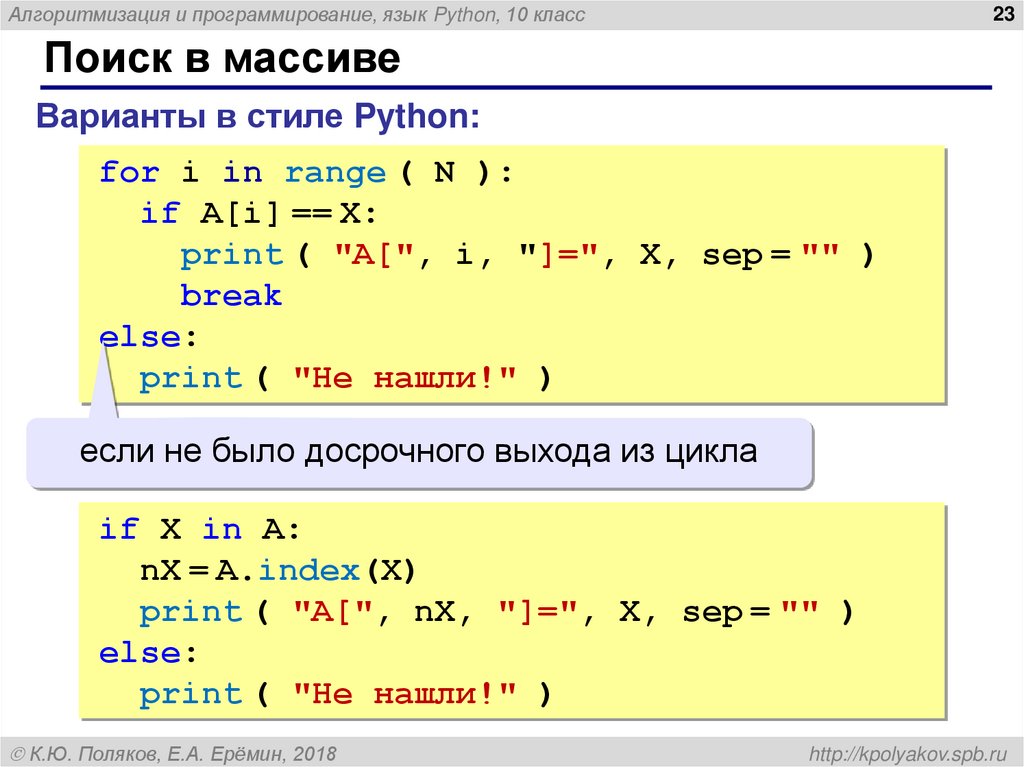
Task: Click the print line containing 'nX' in second block
Action: coord(497,612)
